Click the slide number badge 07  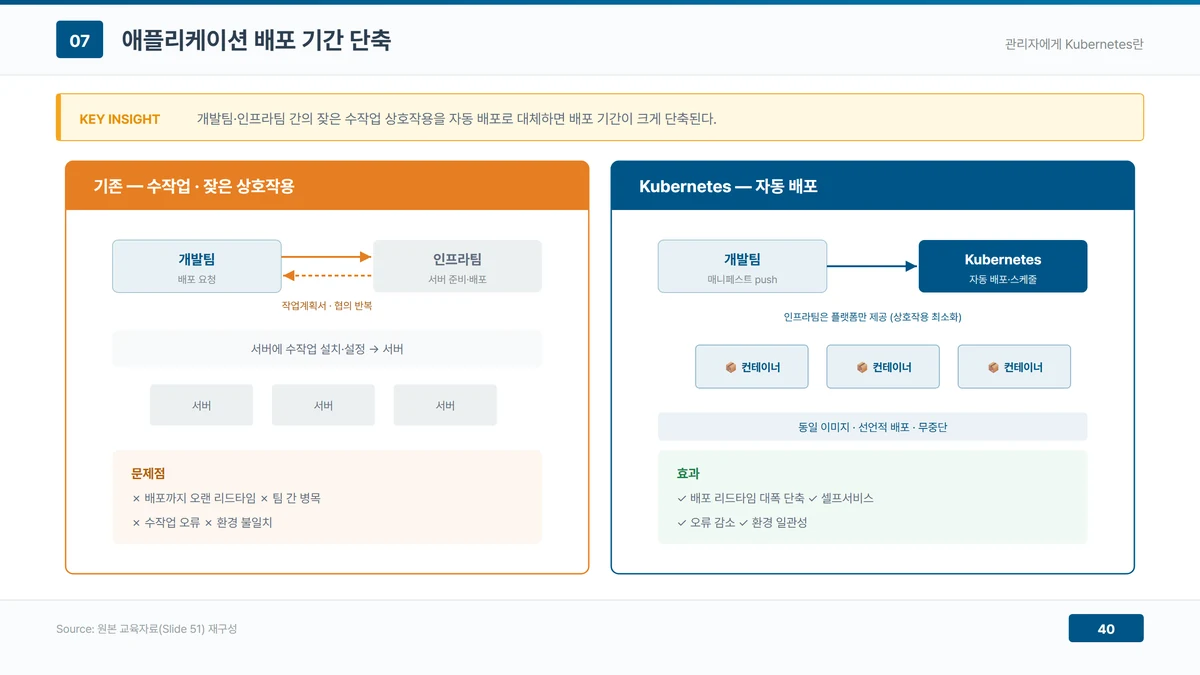(x=79, y=40)
